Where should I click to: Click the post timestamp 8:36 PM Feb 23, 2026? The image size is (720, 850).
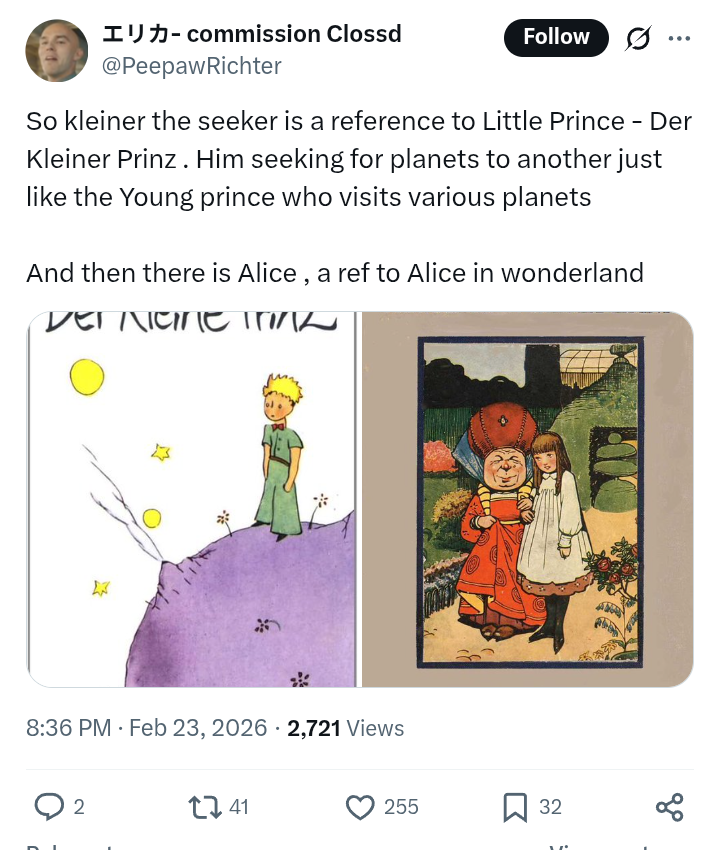pos(147,728)
